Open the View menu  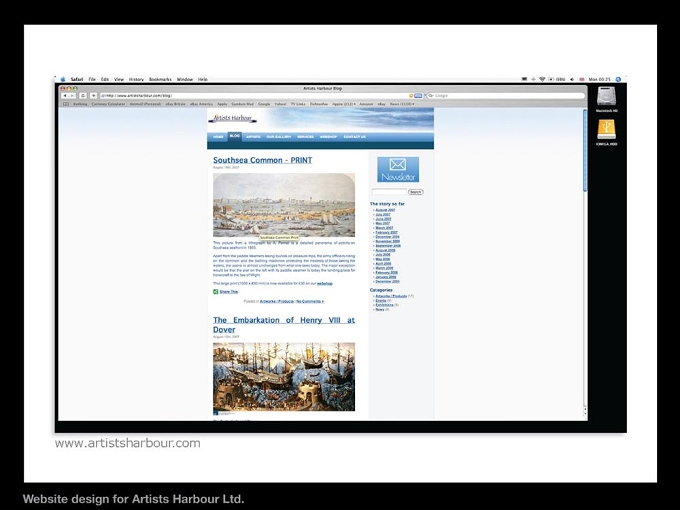119,79
